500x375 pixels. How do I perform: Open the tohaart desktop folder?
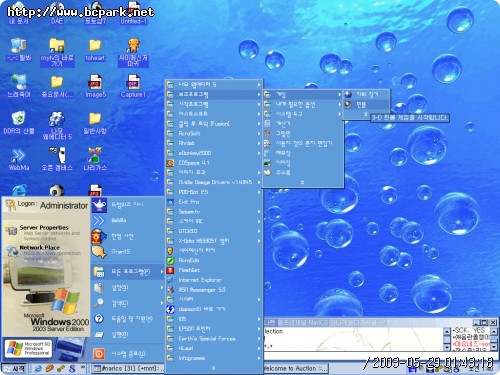tap(95, 50)
